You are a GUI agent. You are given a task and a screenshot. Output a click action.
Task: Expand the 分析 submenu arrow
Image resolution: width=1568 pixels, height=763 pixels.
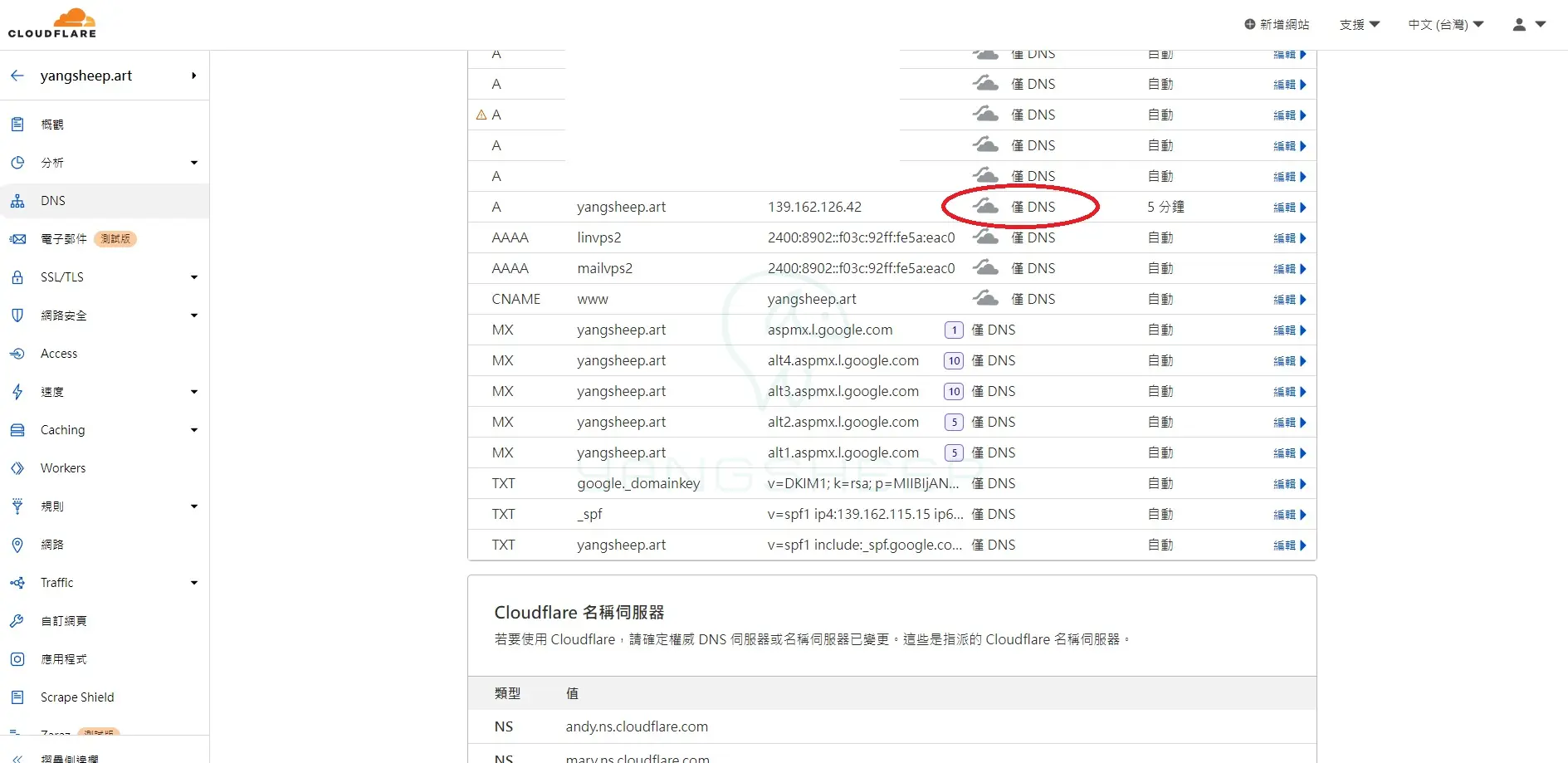tap(194, 163)
